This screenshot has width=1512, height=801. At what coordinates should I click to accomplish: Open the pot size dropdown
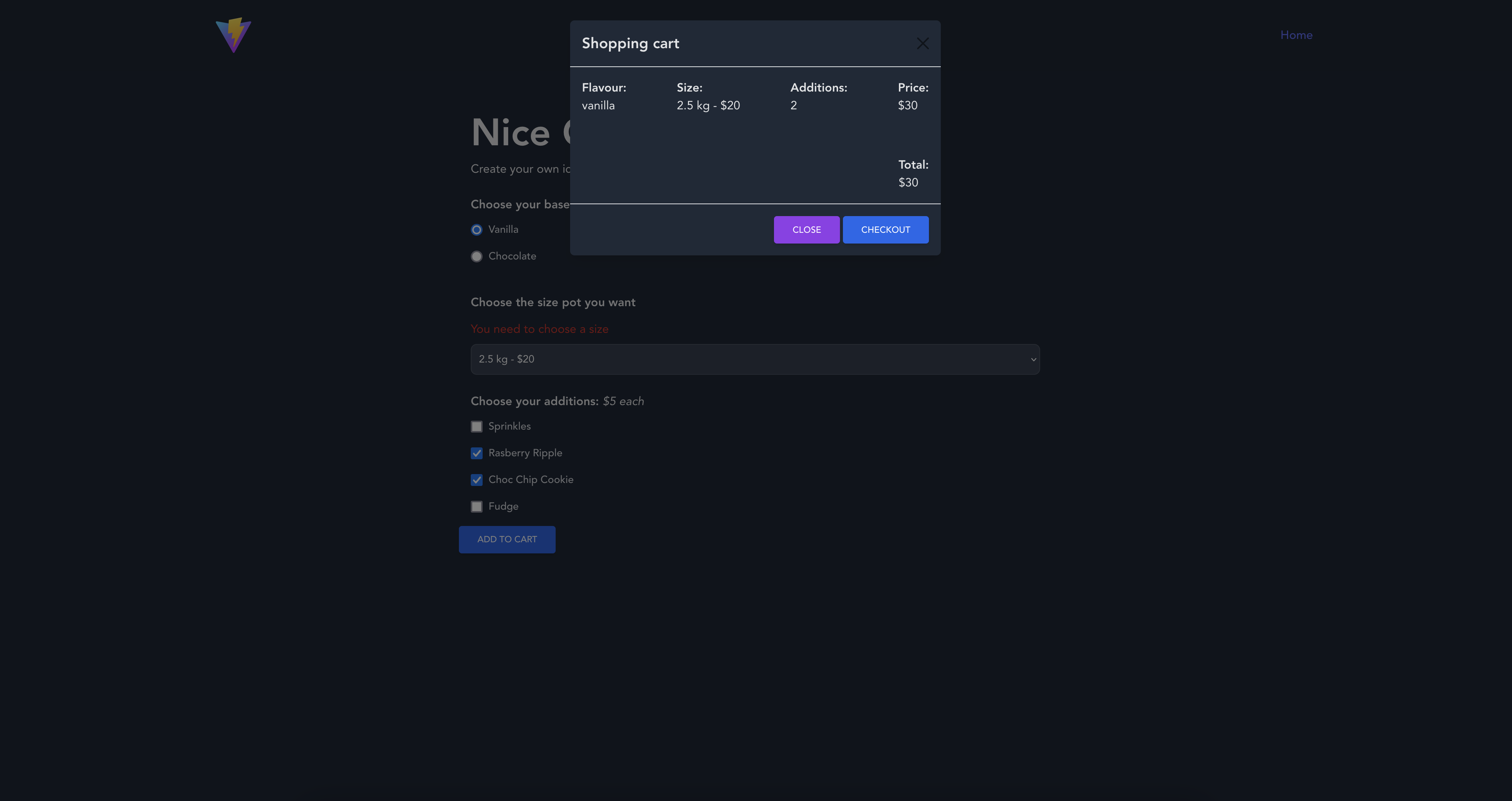(x=754, y=359)
